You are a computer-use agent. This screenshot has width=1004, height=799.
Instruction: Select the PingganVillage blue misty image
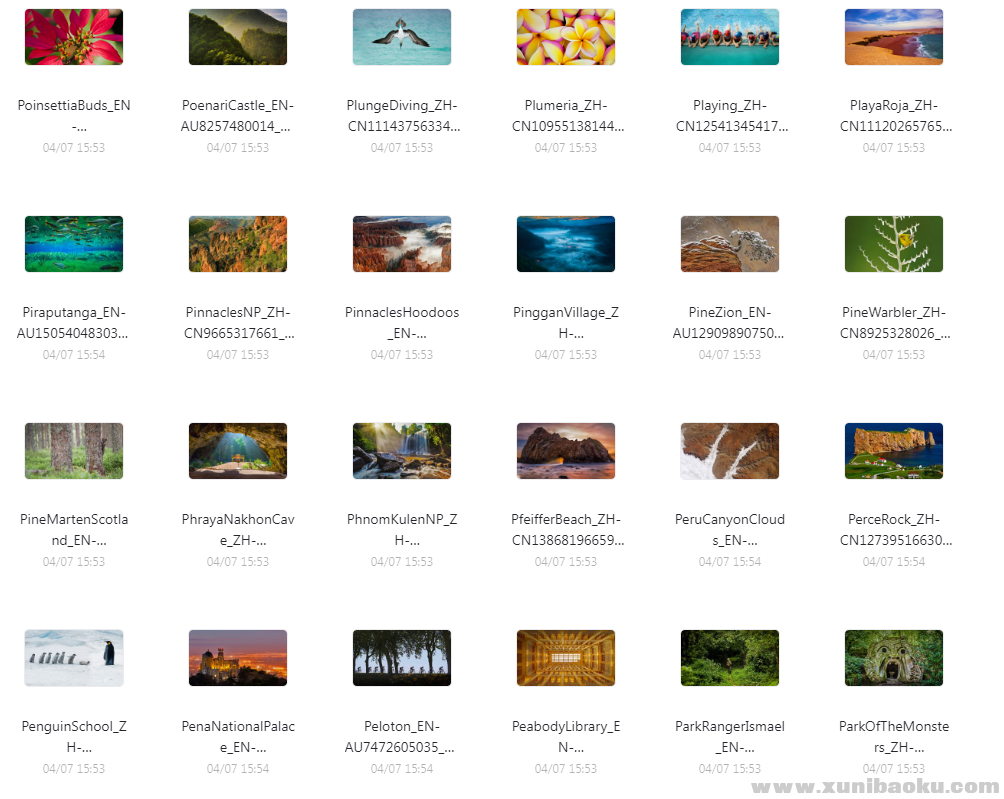[566, 244]
